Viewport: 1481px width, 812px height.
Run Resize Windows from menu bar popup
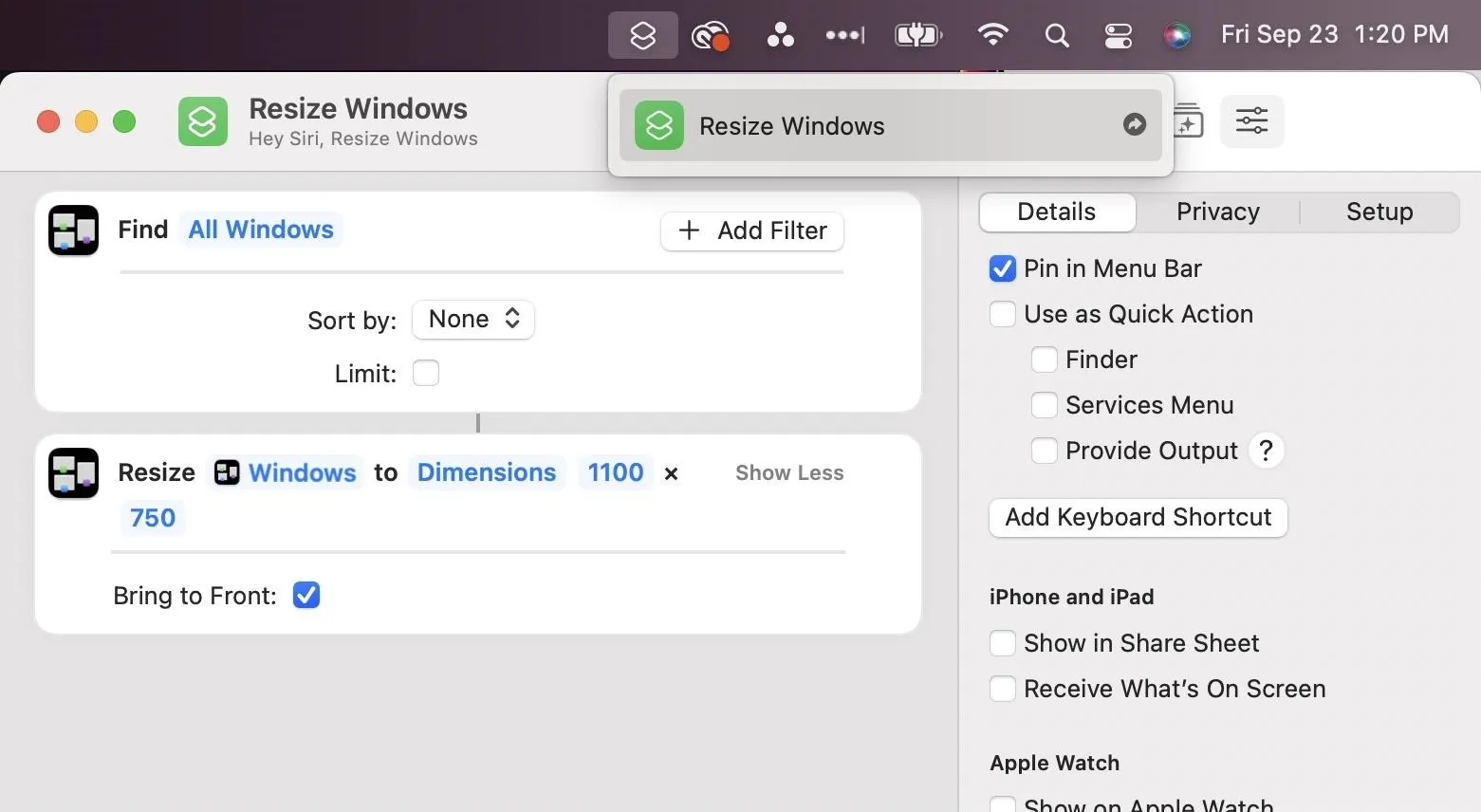tap(890, 125)
